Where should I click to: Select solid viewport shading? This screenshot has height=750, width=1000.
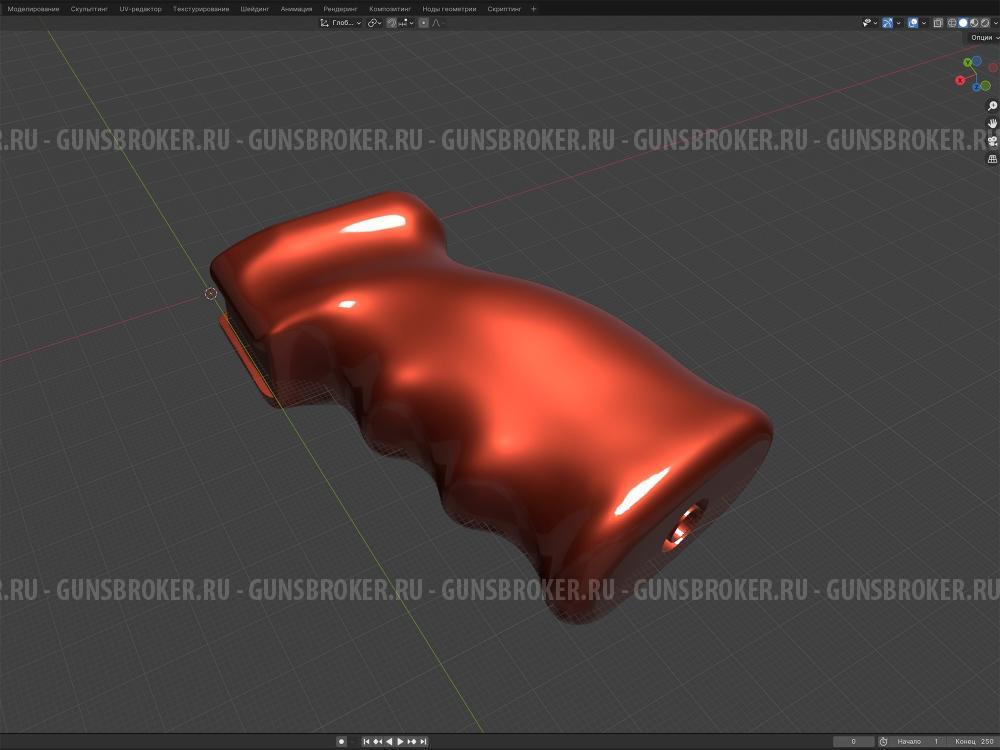pyautogui.click(x=963, y=23)
